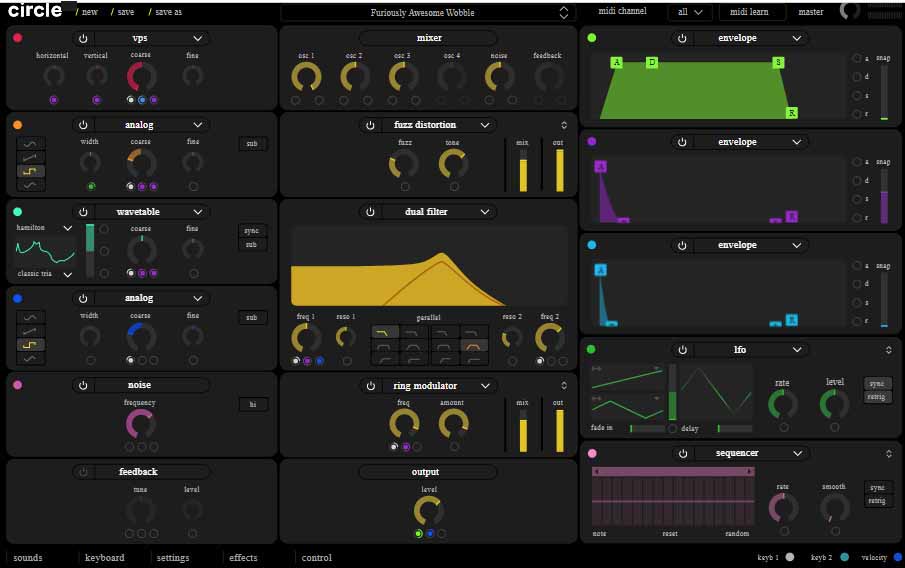This screenshot has width=905, height=568.
Task: Select the sine waveform on blue analog oscillator
Action: click(x=31, y=317)
